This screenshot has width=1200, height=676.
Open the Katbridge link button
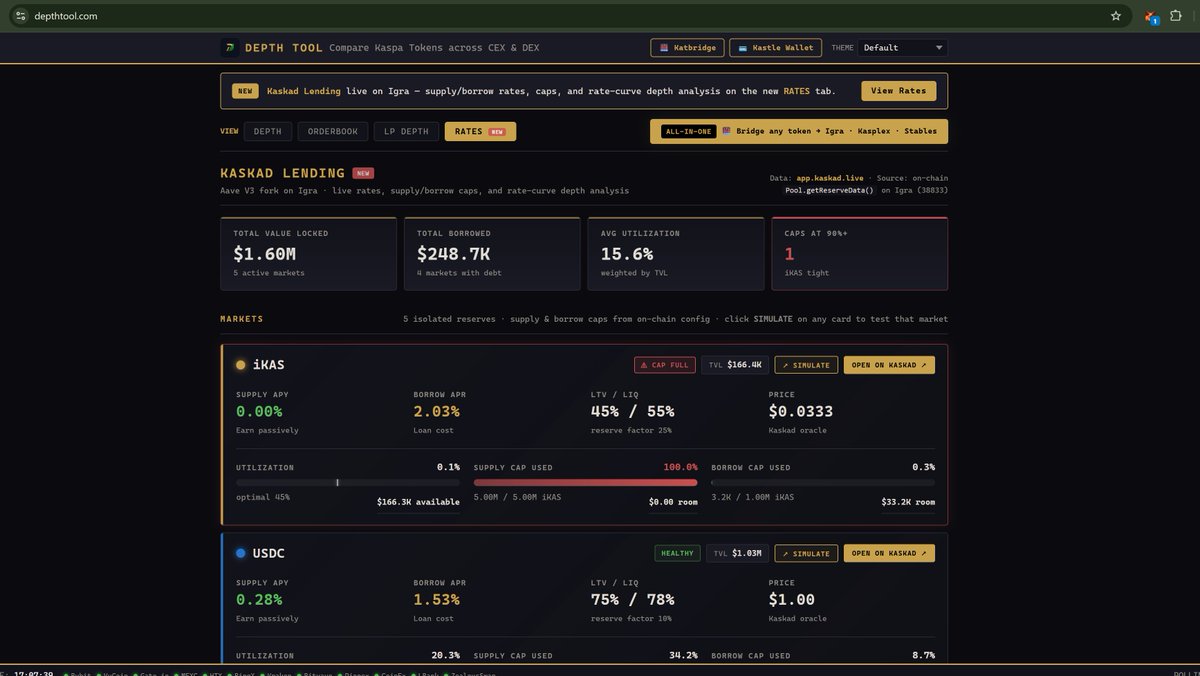pyautogui.click(x=687, y=47)
